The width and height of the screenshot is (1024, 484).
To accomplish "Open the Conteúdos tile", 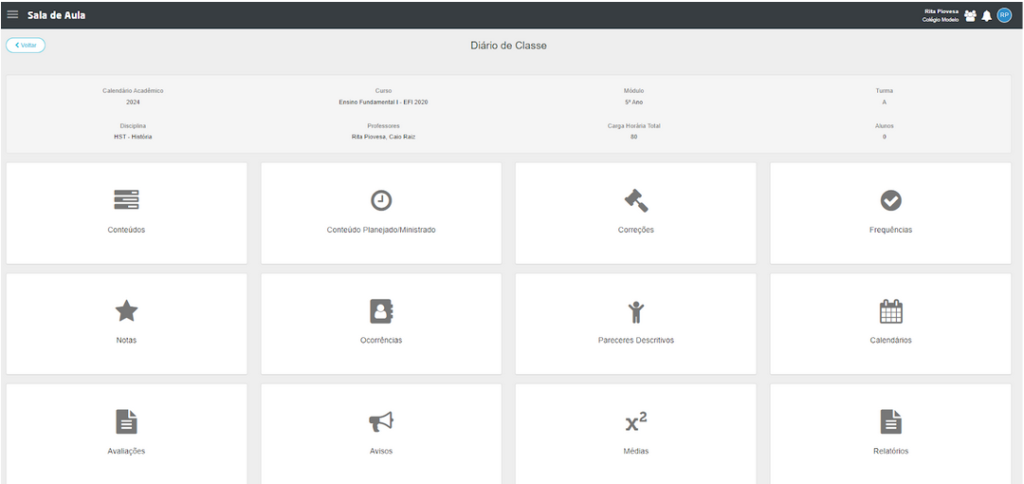I will coord(126,212).
